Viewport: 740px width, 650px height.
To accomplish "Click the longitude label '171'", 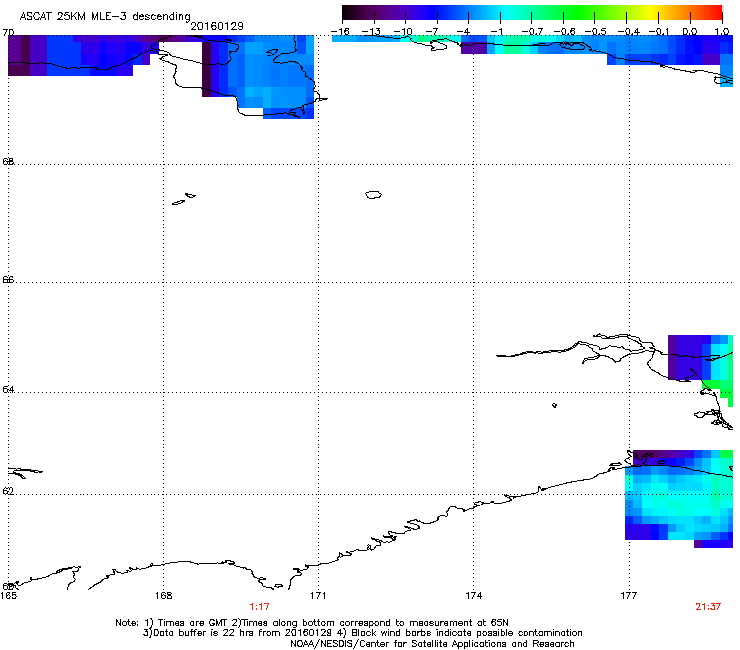I will pos(318,596).
